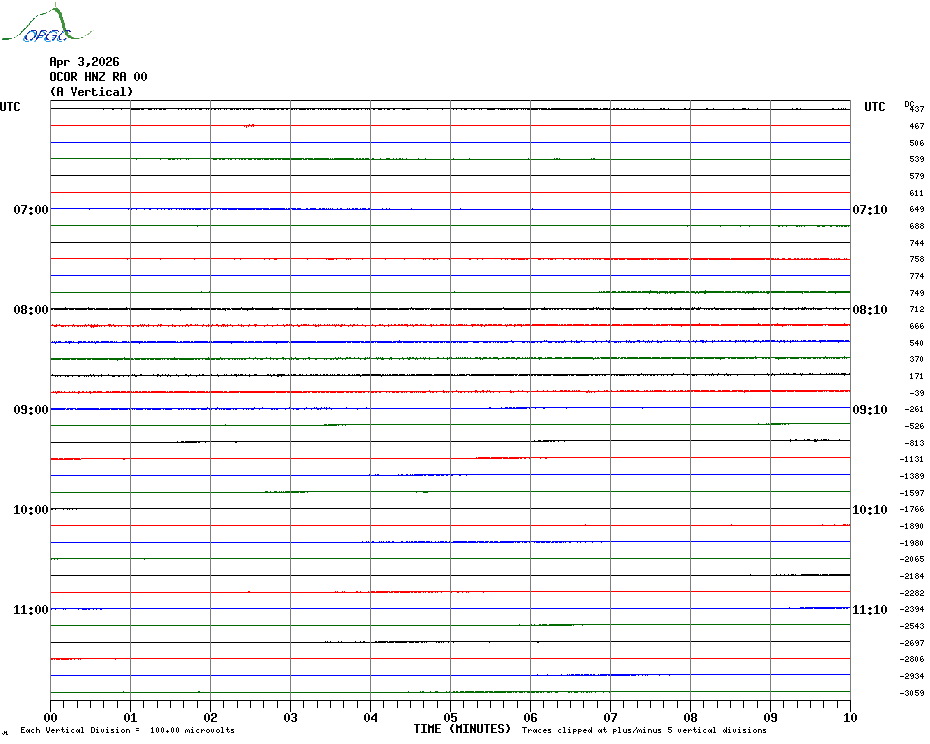Image resolution: width=930 pixels, height=744 pixels.
Task: Click the 07:10 time label on right
Action: 869,210
